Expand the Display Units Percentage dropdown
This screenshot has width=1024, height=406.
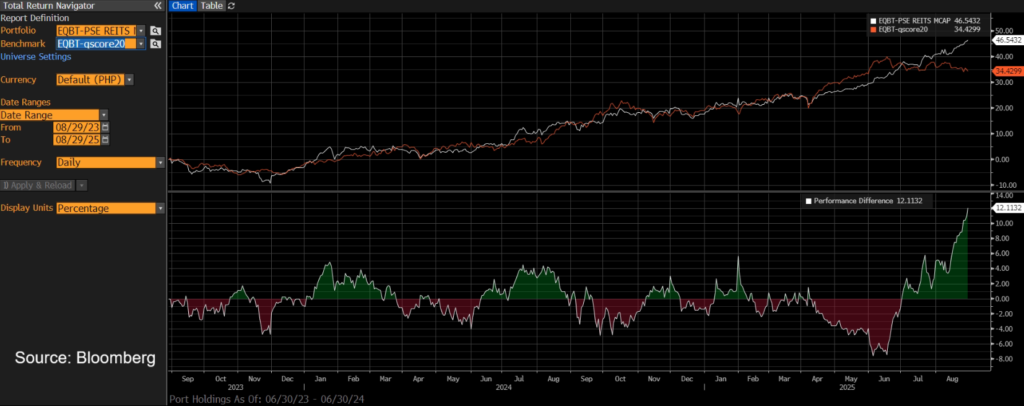tap(160, 208)
